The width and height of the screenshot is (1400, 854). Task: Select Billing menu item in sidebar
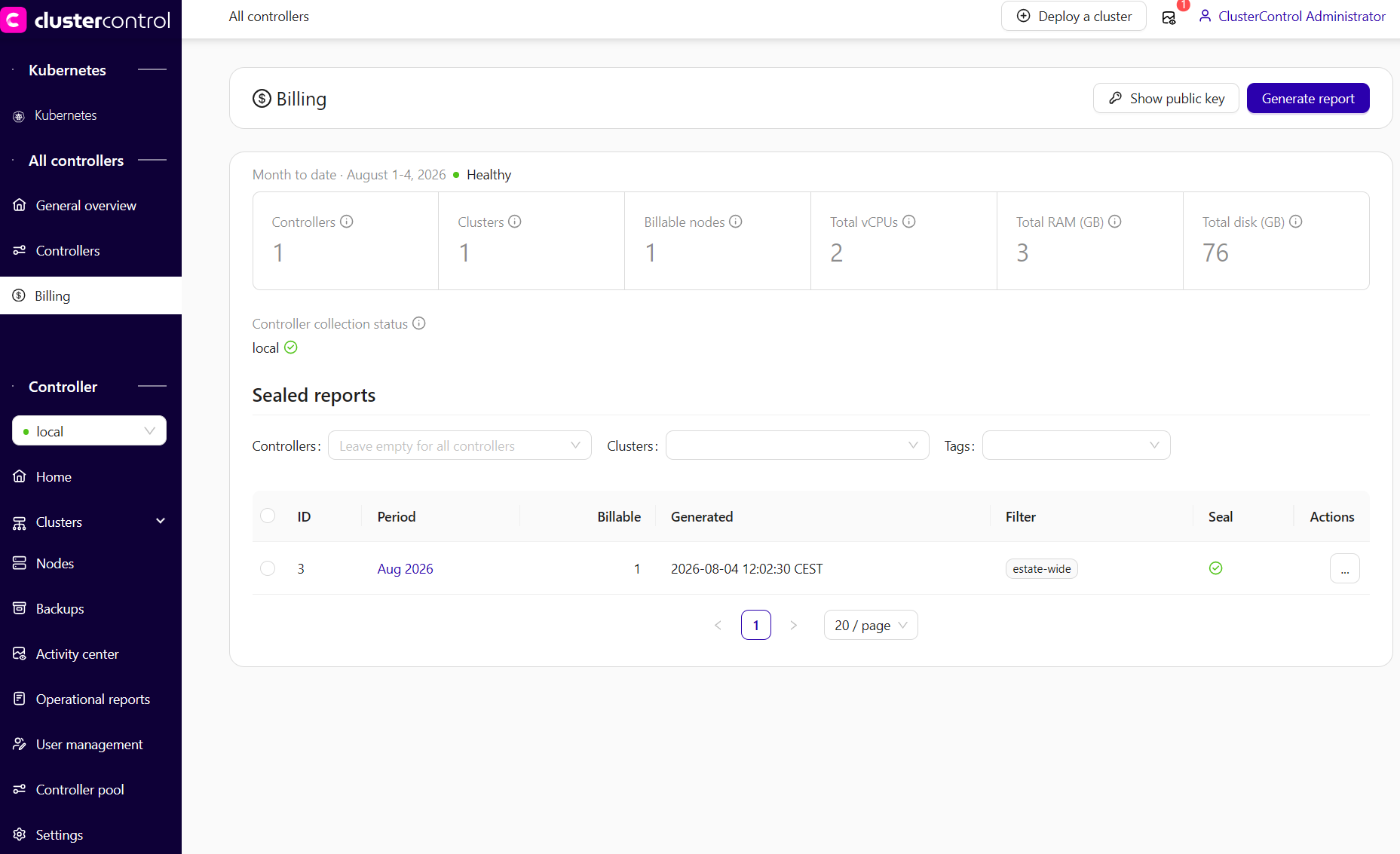(90, 295)
